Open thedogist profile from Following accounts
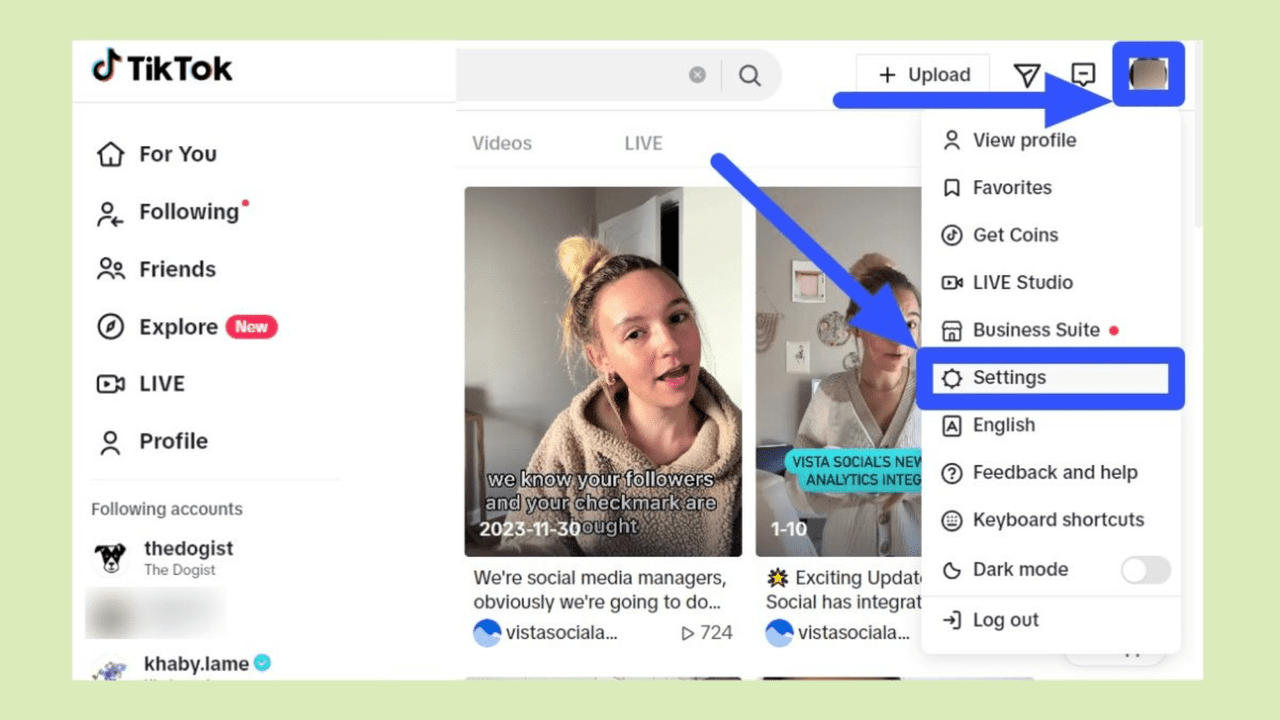This screenshot has width=1280, height=720. (189, 548)
